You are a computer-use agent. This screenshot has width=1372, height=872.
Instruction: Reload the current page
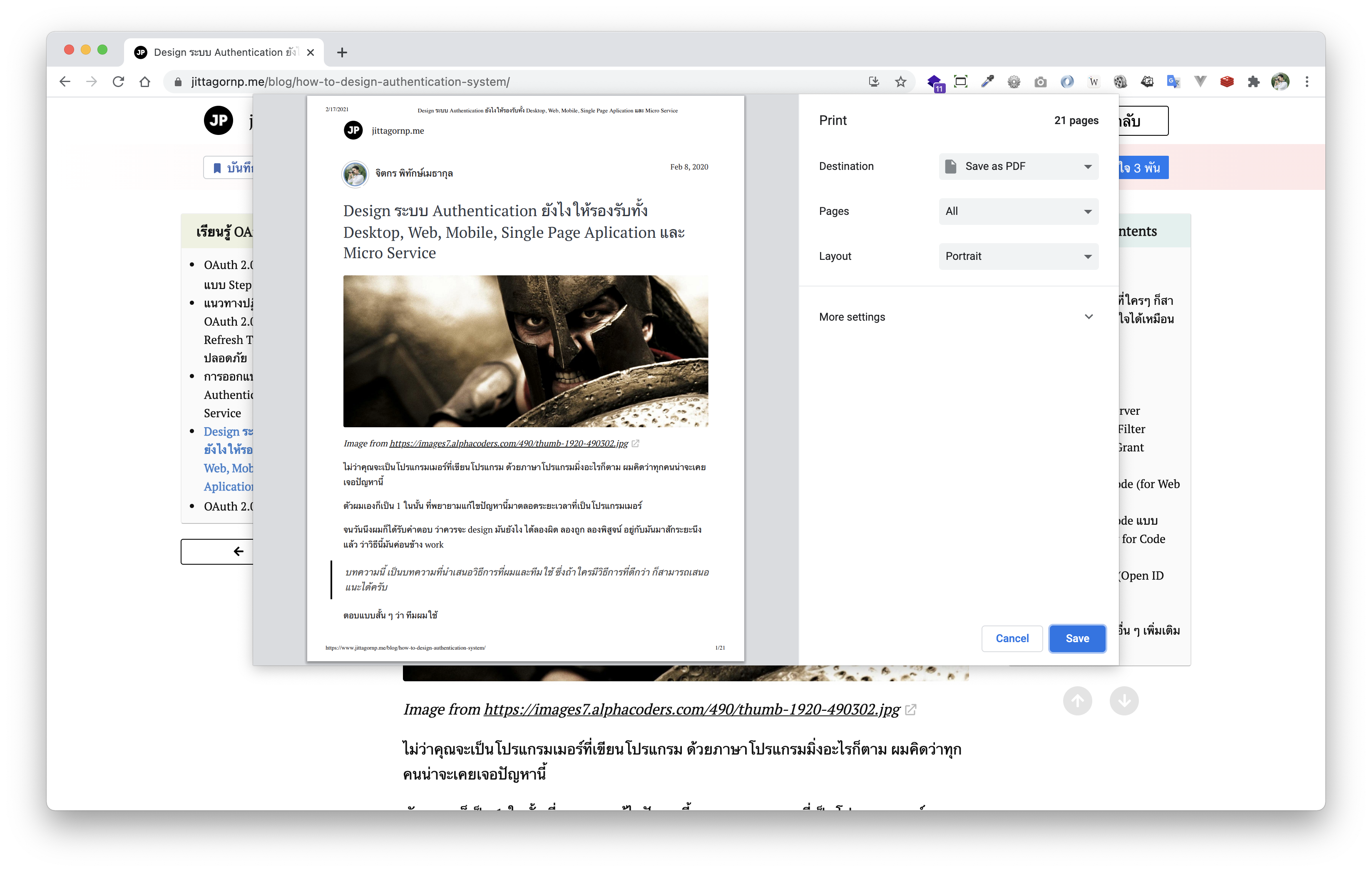click(x=119, y=82)
